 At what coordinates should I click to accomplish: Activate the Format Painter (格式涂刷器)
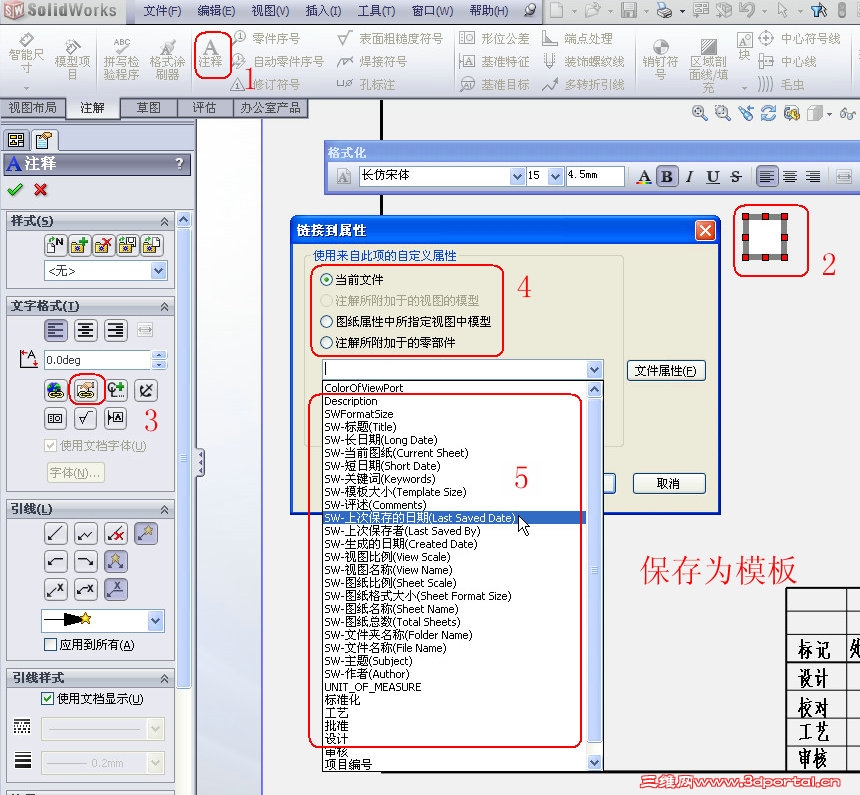[x=167, y=59]
